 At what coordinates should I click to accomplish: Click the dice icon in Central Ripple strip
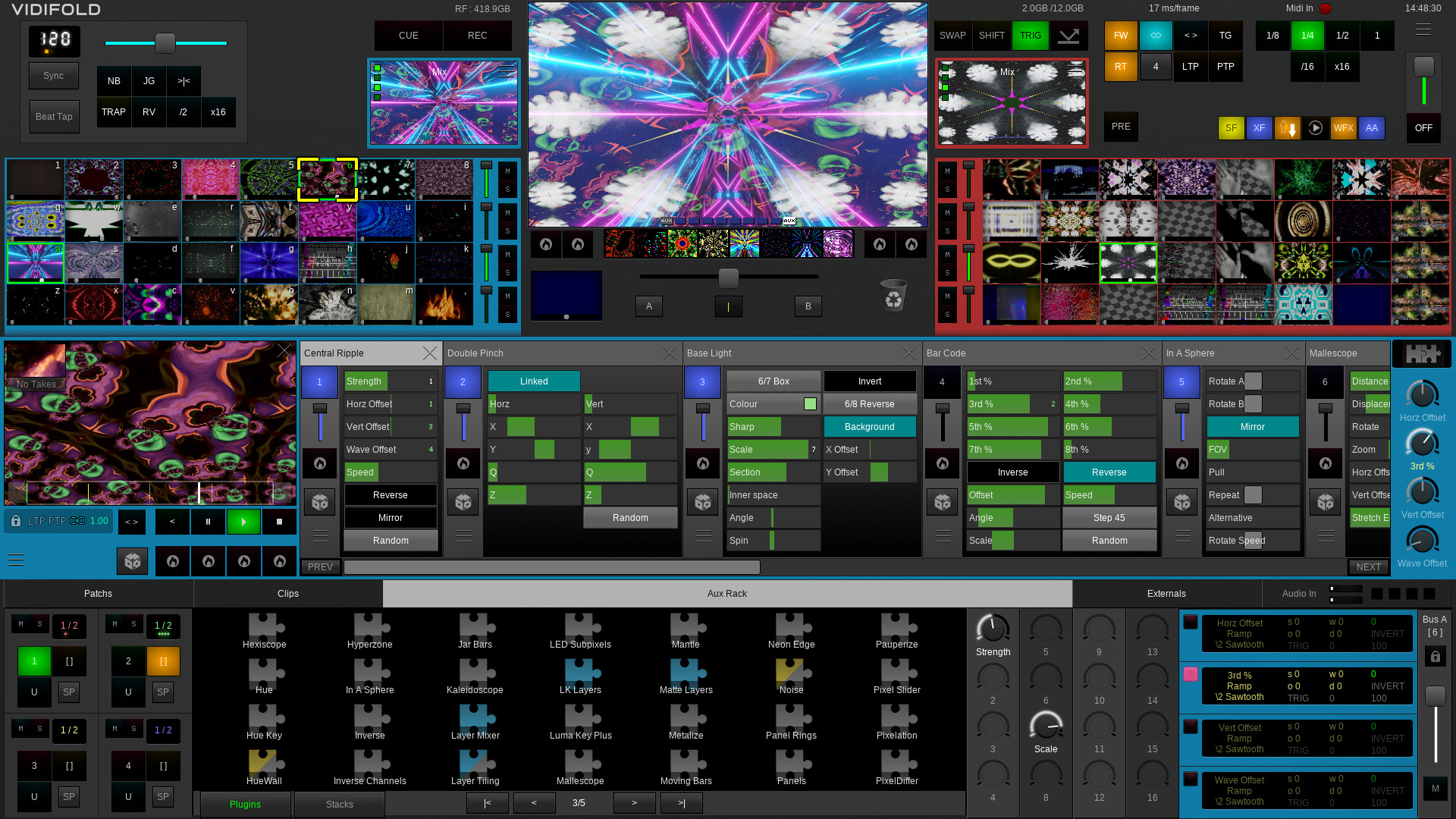click(320, 502)
